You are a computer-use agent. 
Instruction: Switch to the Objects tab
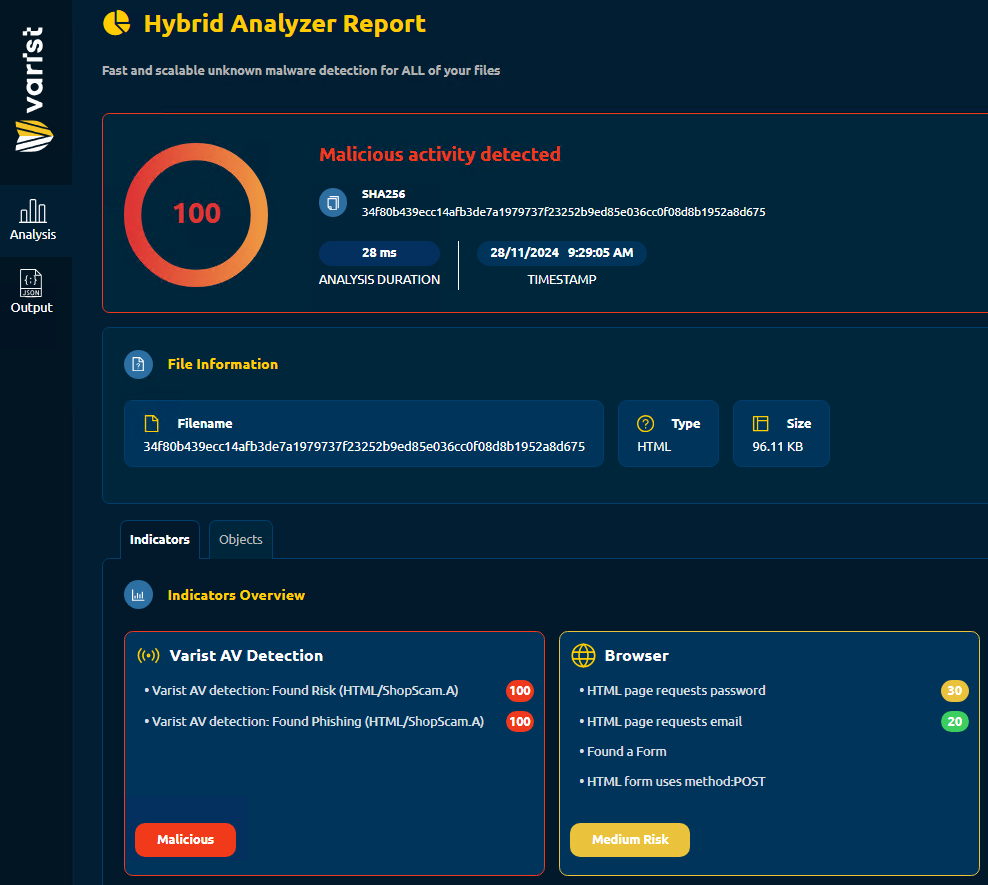240,539
